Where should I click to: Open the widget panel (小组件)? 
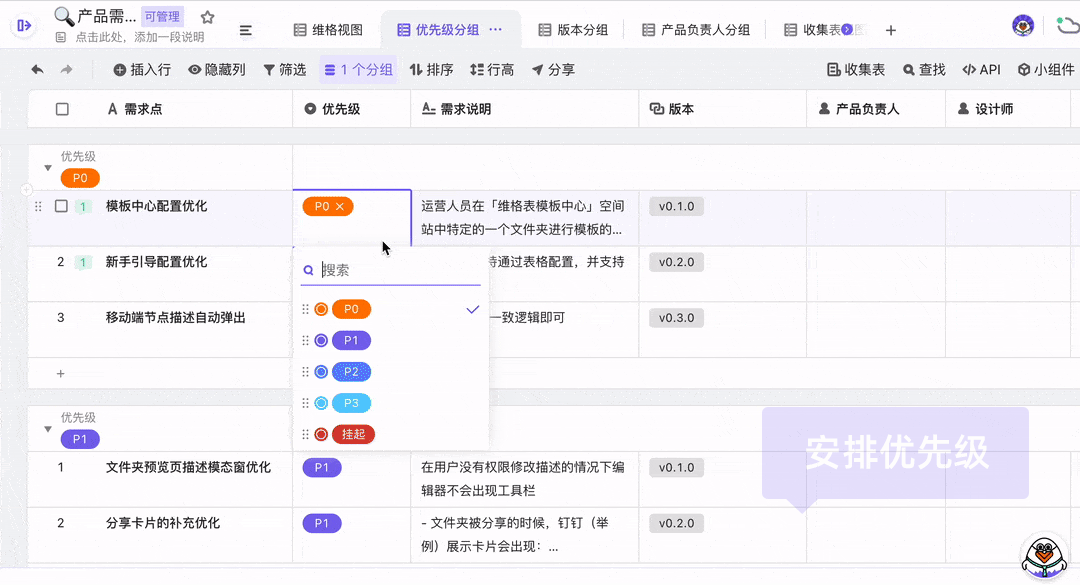(x=1046, y=70)
